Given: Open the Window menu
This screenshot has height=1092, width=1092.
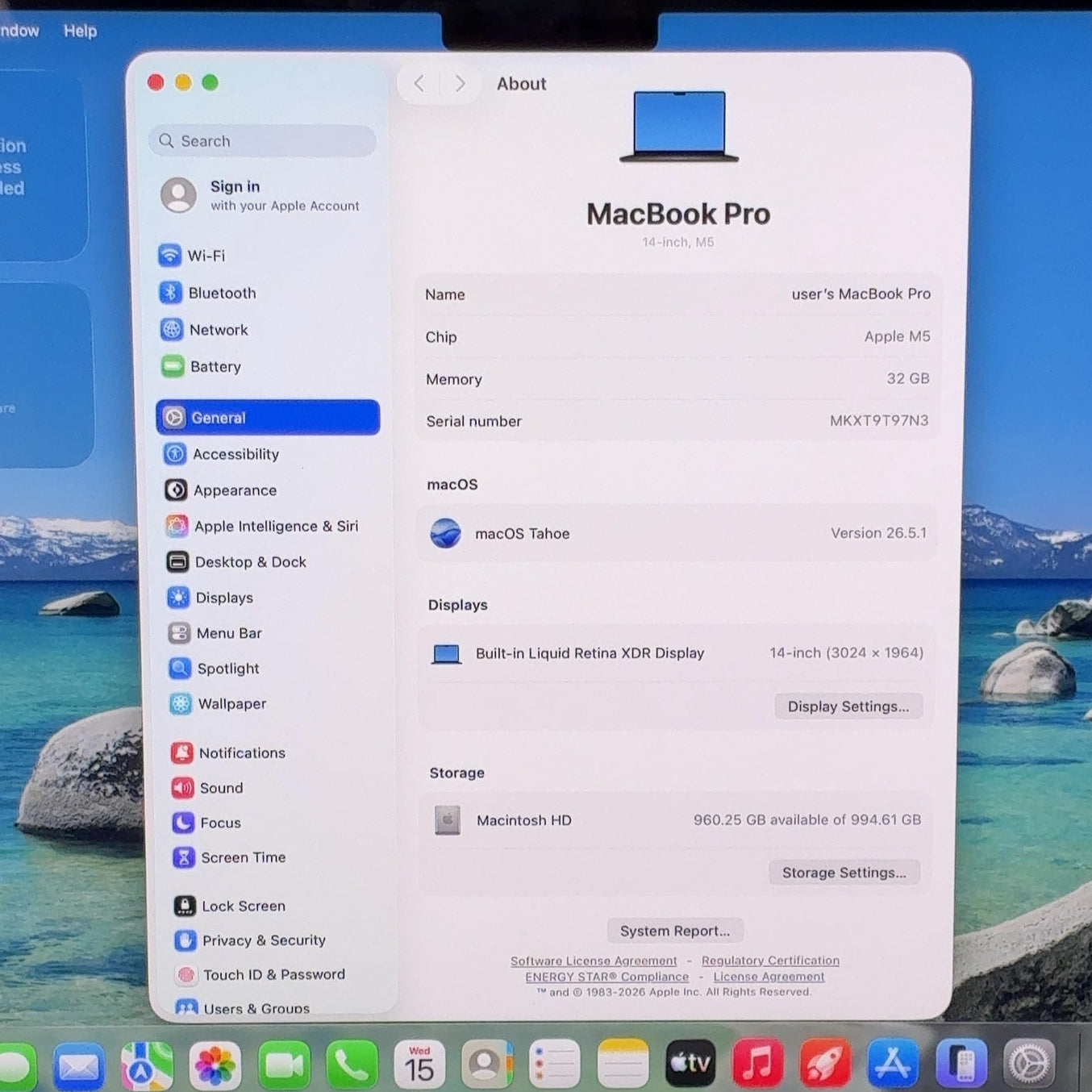Looking at the screenshot, I should tap(18, 31).
